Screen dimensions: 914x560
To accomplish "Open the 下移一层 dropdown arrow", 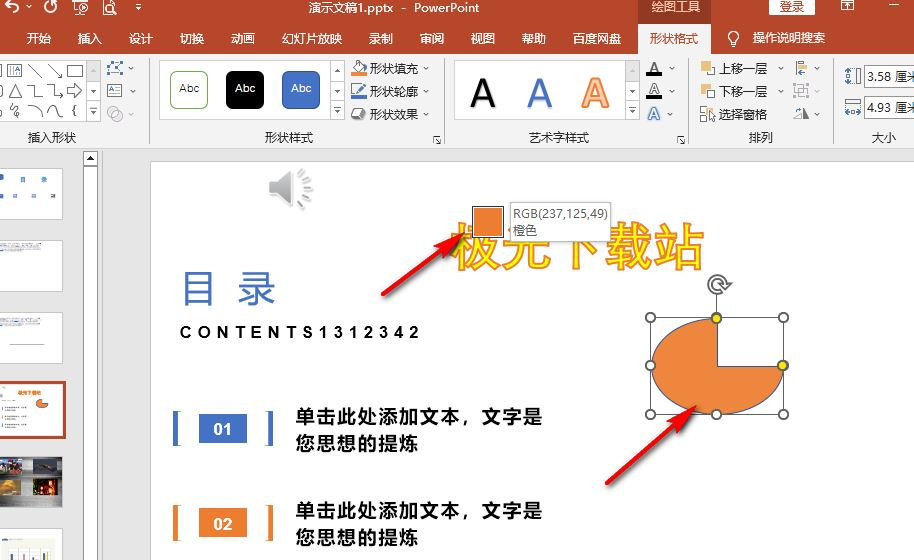I will click(781, 91).
